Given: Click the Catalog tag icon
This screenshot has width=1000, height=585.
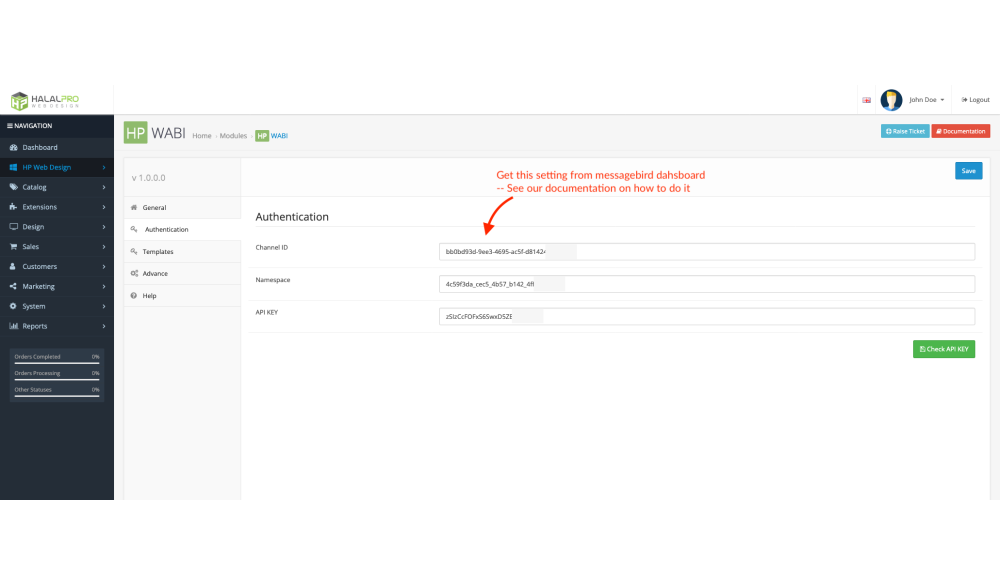Looking at the screenshot, I should click(x=13, y=187).
